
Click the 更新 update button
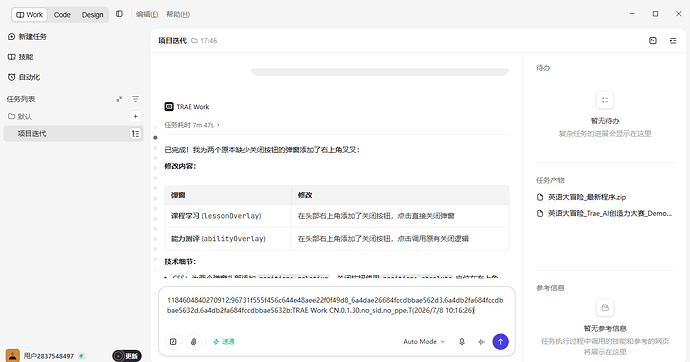coord(127,356)
